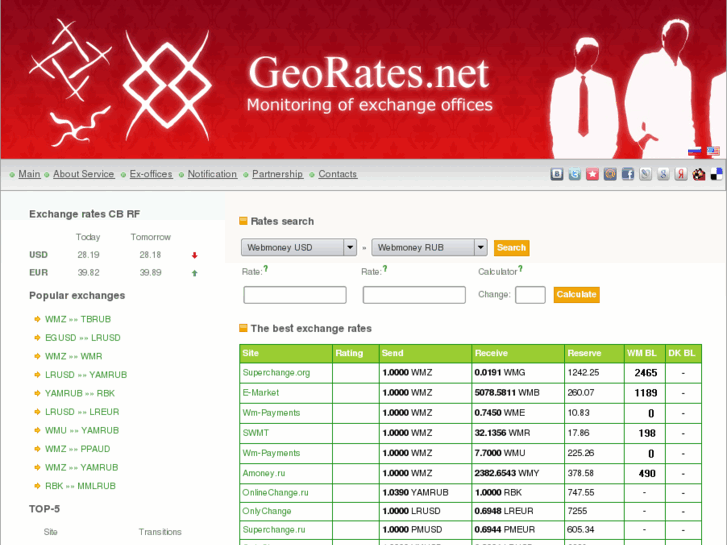Screen dimensions: 727x545
Task: Focus the second Rate input field
Action: click(414, 295)
